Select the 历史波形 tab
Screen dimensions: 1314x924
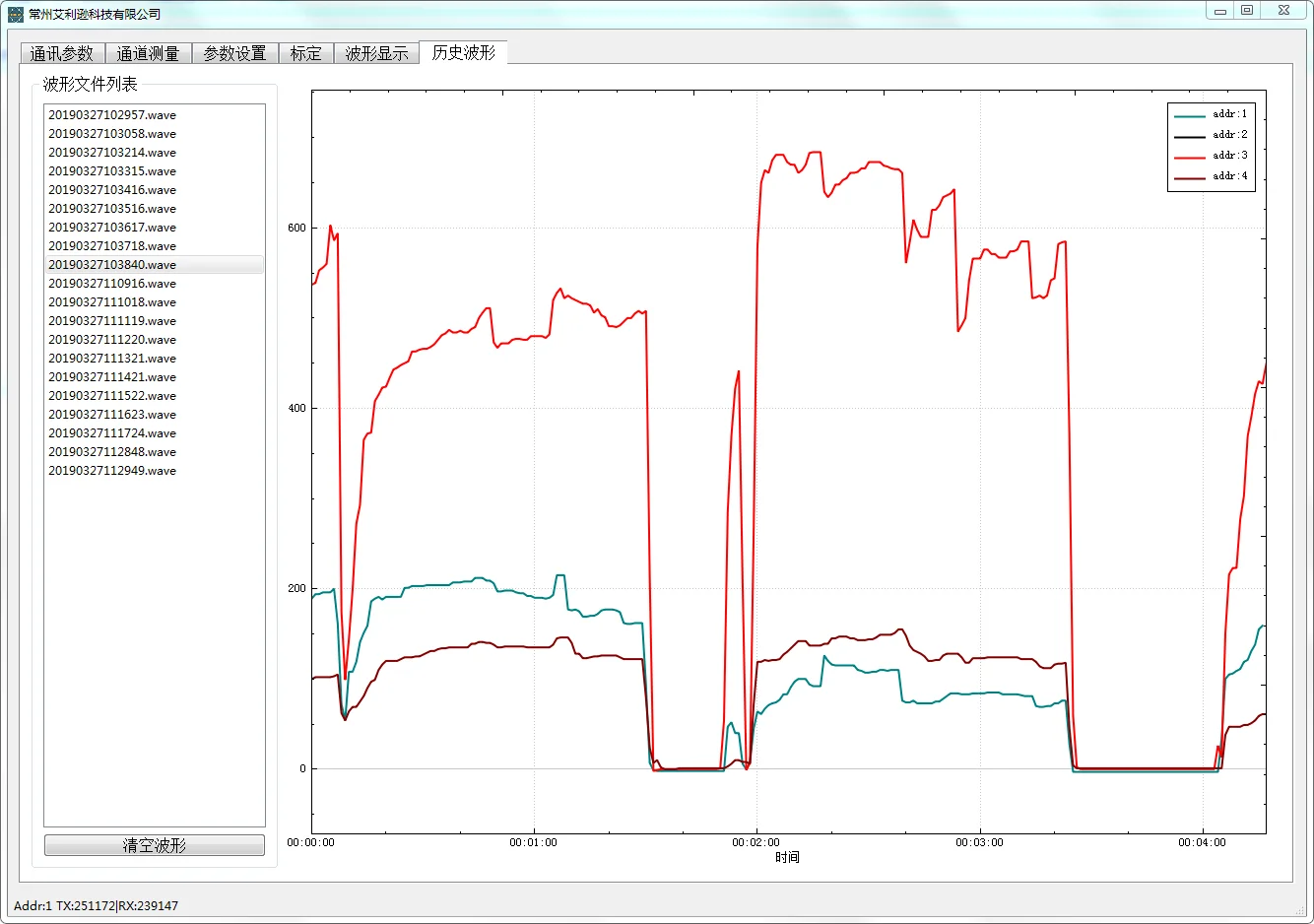point(463,52)
